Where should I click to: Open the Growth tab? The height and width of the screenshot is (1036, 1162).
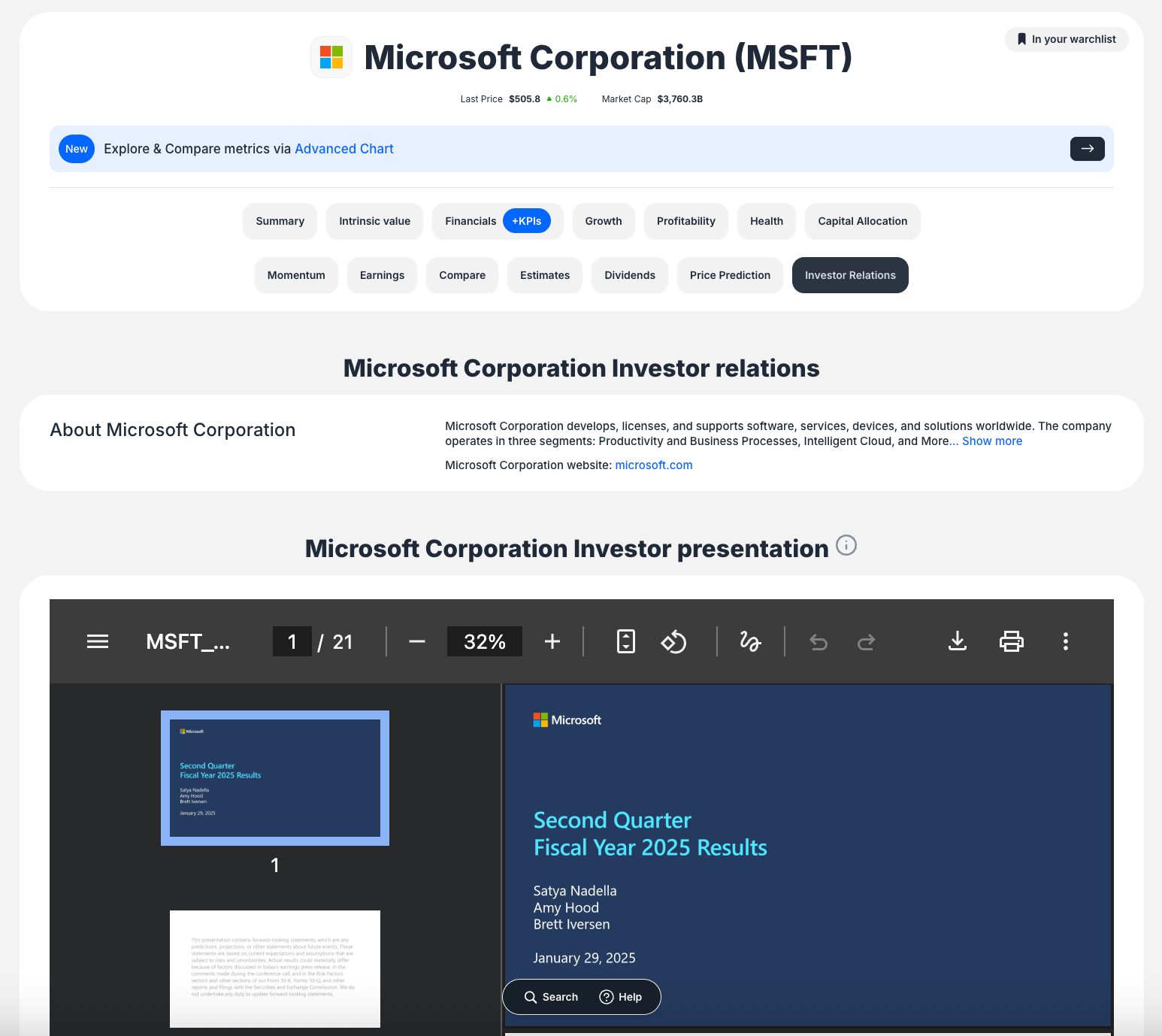(604, 221)
